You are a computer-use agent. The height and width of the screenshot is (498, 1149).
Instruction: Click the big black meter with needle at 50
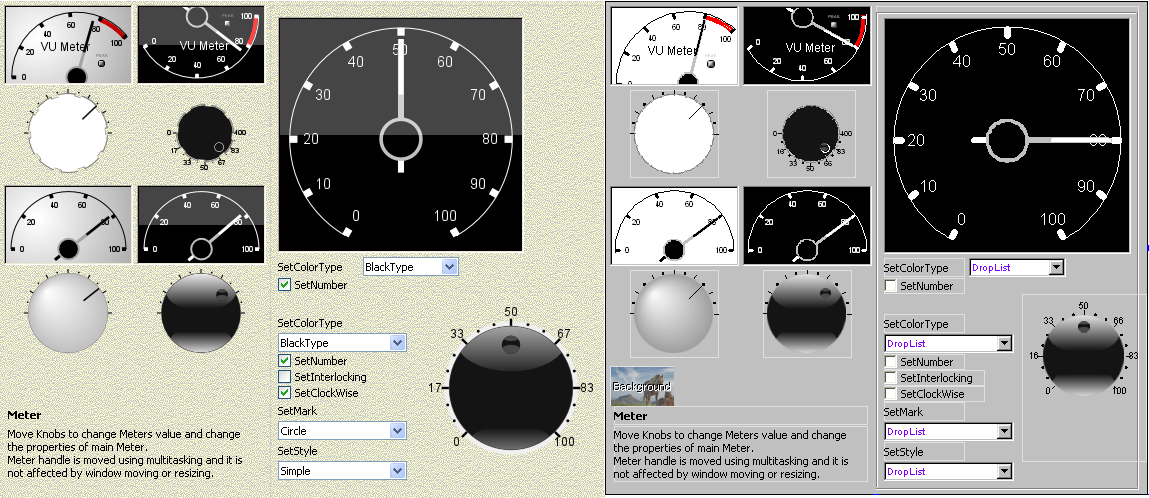click(x=400, y=134)
